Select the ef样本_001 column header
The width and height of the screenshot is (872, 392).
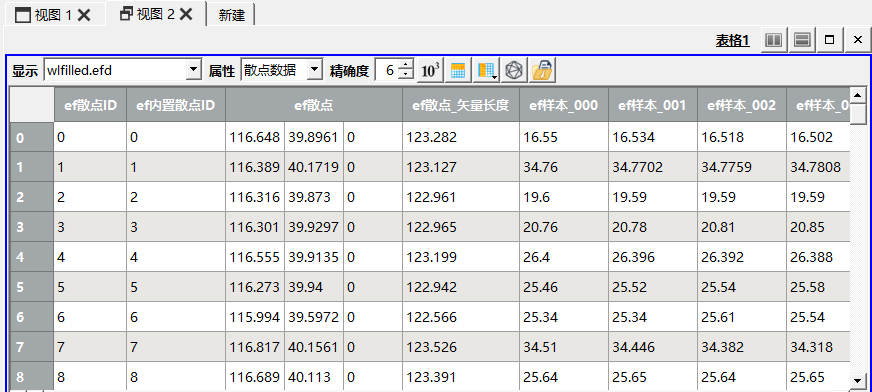653,105
